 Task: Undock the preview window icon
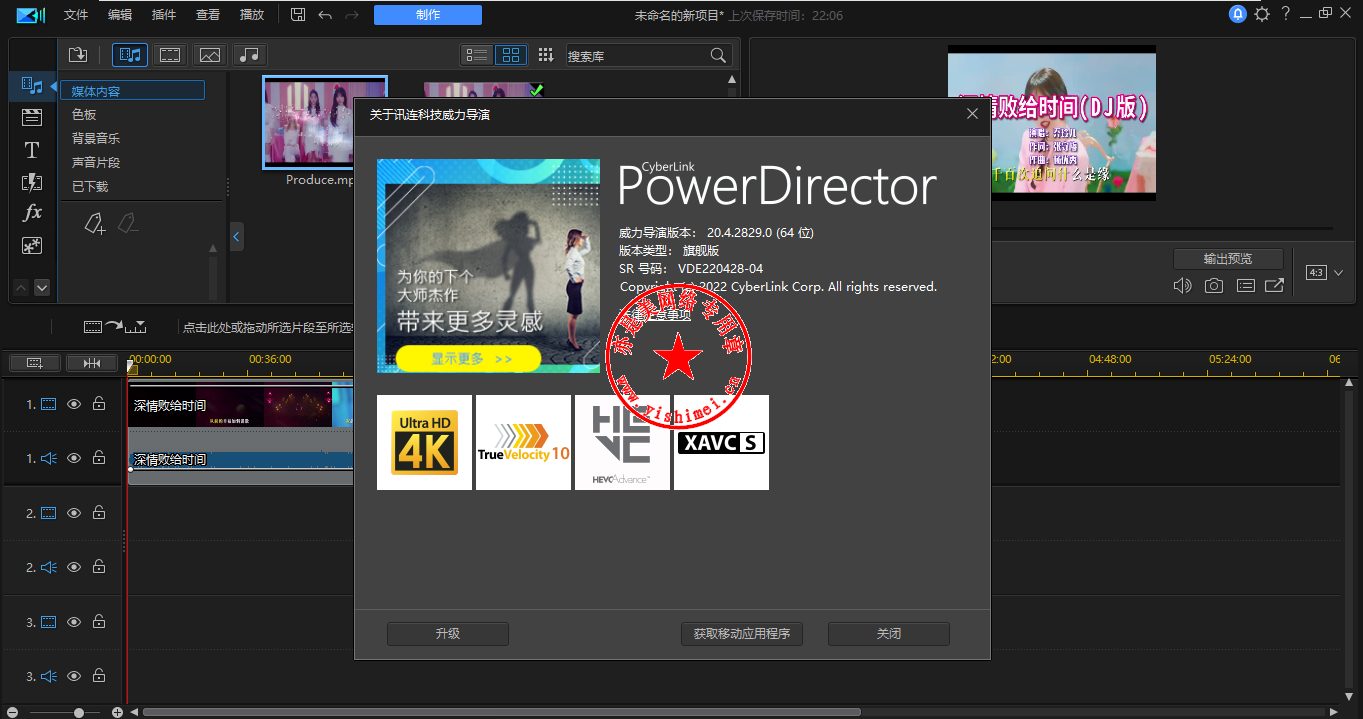click(1274, 286)
